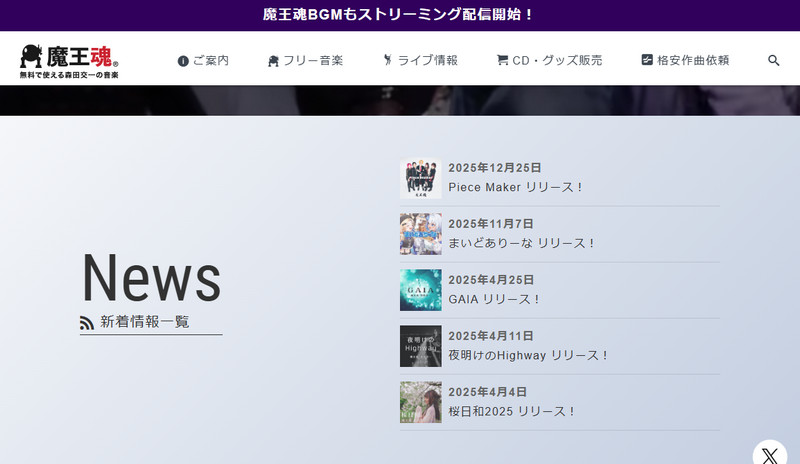This screenshot has width=800, height=464.
Task: Click the 桜日和2025 thumbnail
Action: click(x=420, y=402)
